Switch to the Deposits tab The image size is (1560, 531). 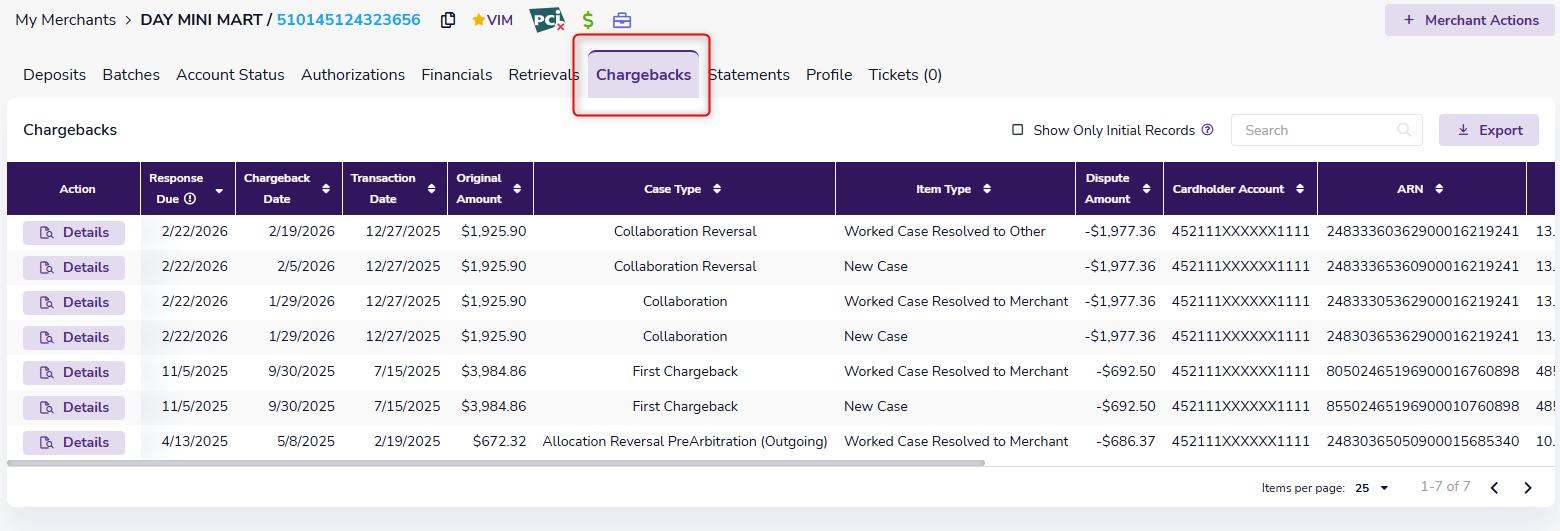(x=55, y=75)
